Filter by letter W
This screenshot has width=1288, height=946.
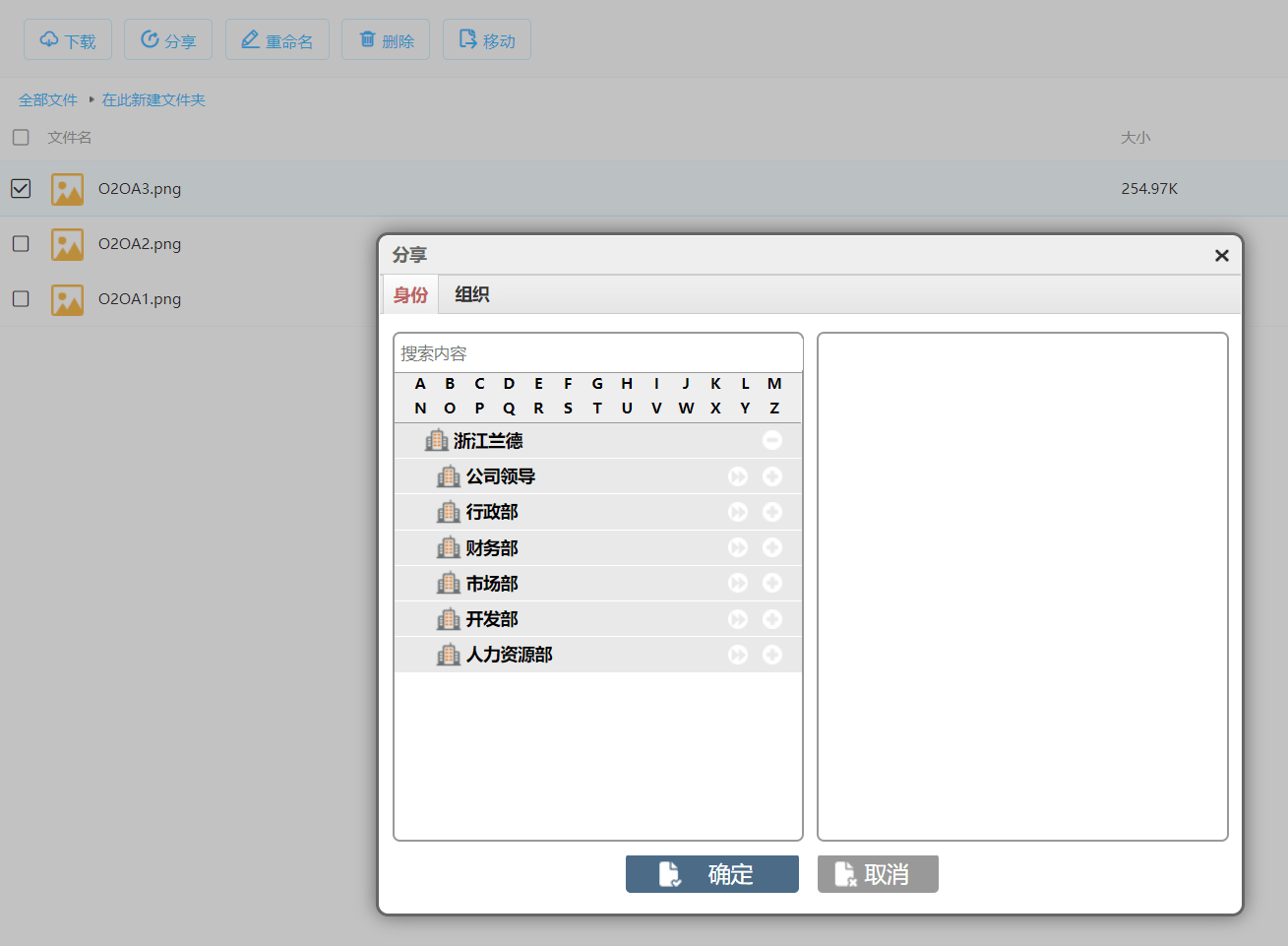pyautogui.click(x=686, y=409)
